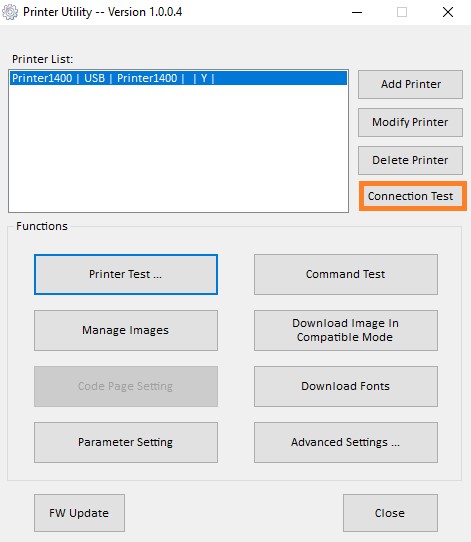This screenshot has width=471, height=542.
Task: Open Manage Images
Action: pyautogui.click(x=126, y=330)
